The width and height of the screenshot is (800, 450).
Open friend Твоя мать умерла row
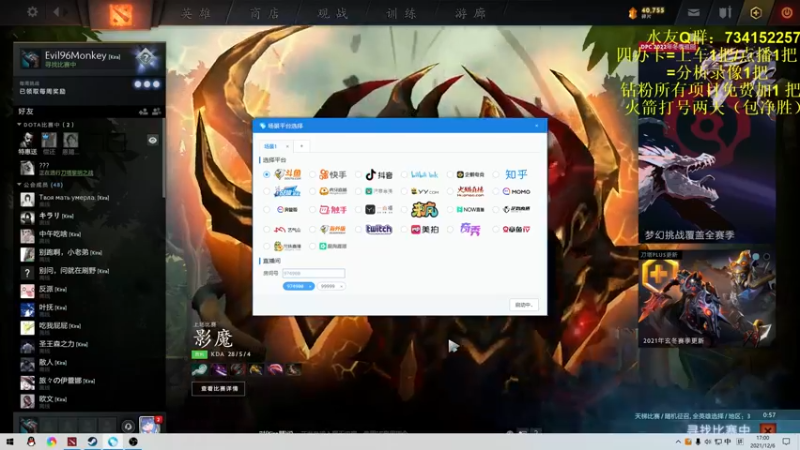[x=89, y=199]
